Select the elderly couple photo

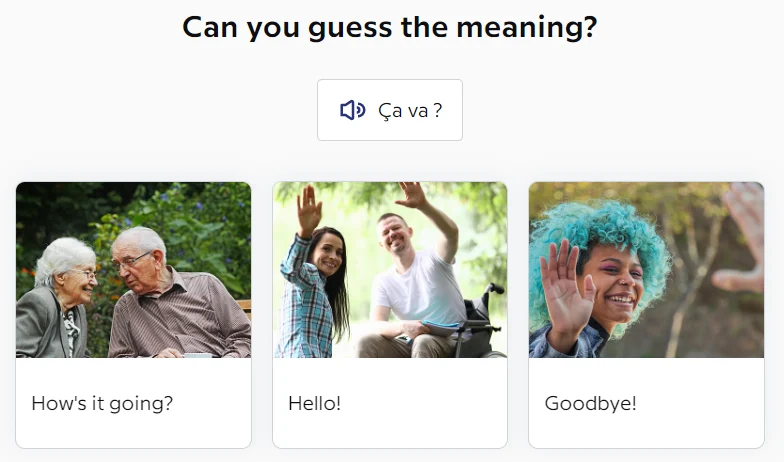coord(133,270)
